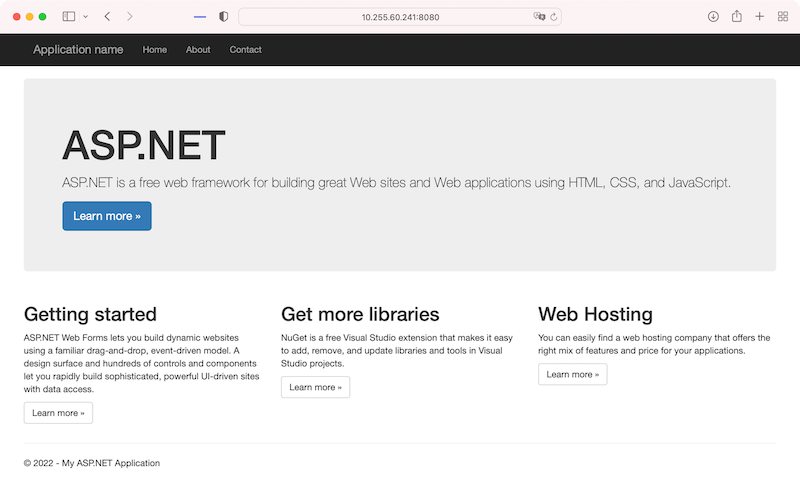The width and height of the screenshot is (800, 490).
Task: Show downloads with the download icon
Action: click(x=713, y=17)
